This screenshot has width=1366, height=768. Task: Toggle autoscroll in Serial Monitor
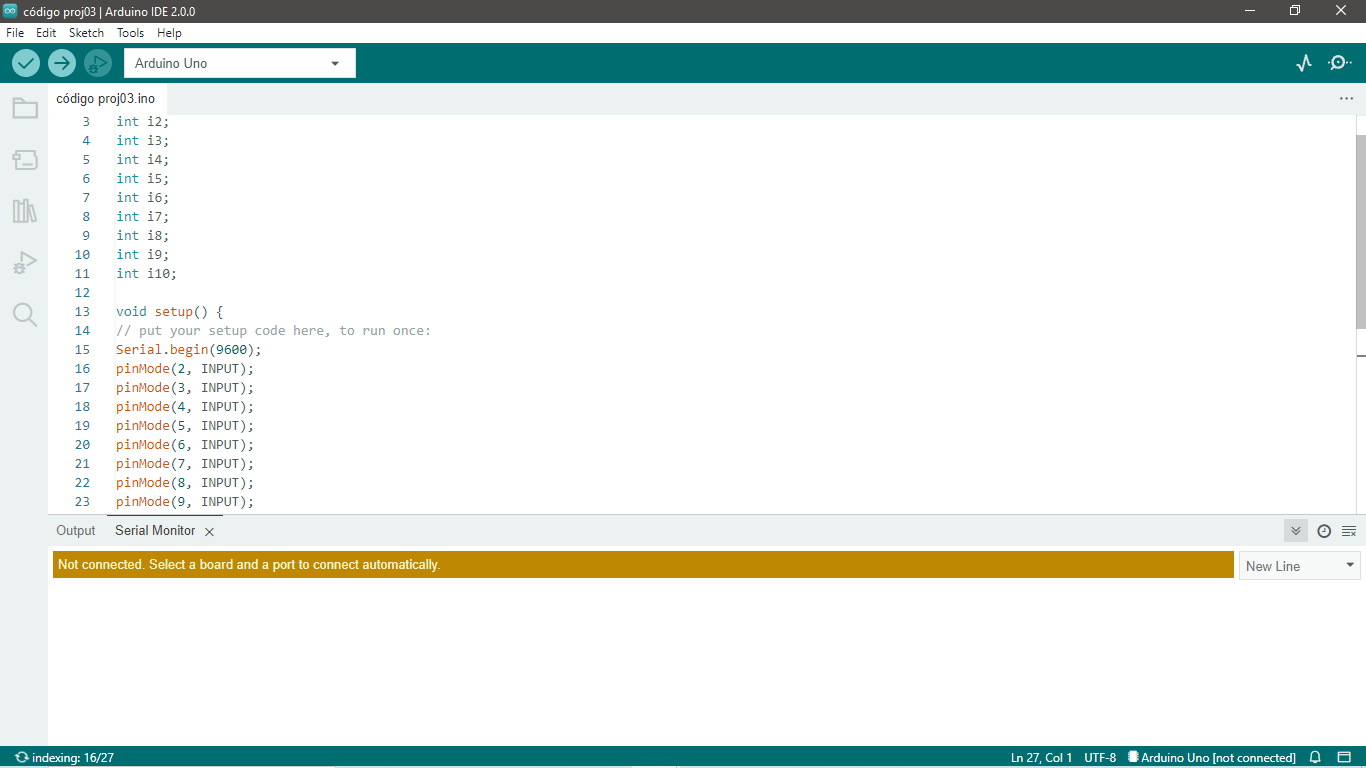[x=1296, y=531]
